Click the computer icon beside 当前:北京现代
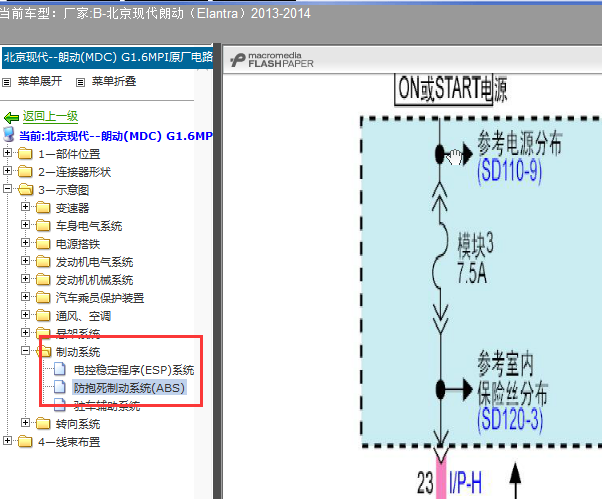 (9, 135)
